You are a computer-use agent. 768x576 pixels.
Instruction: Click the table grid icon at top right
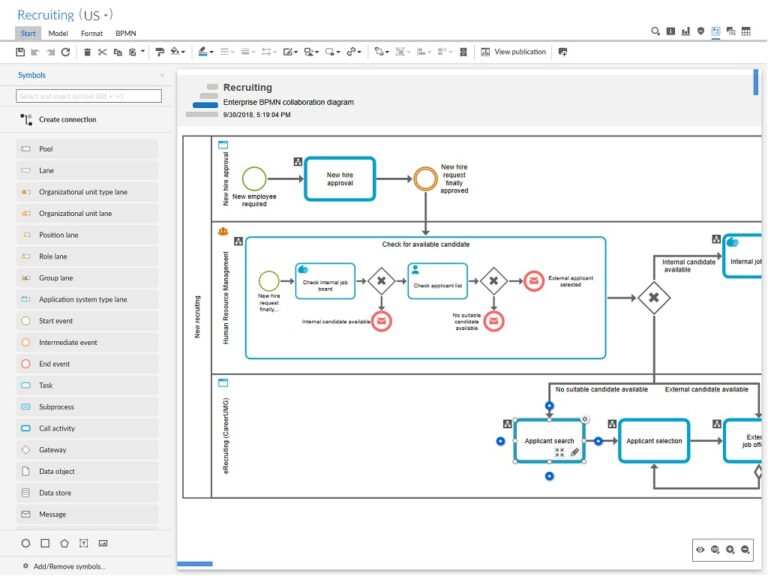point(745,32)
